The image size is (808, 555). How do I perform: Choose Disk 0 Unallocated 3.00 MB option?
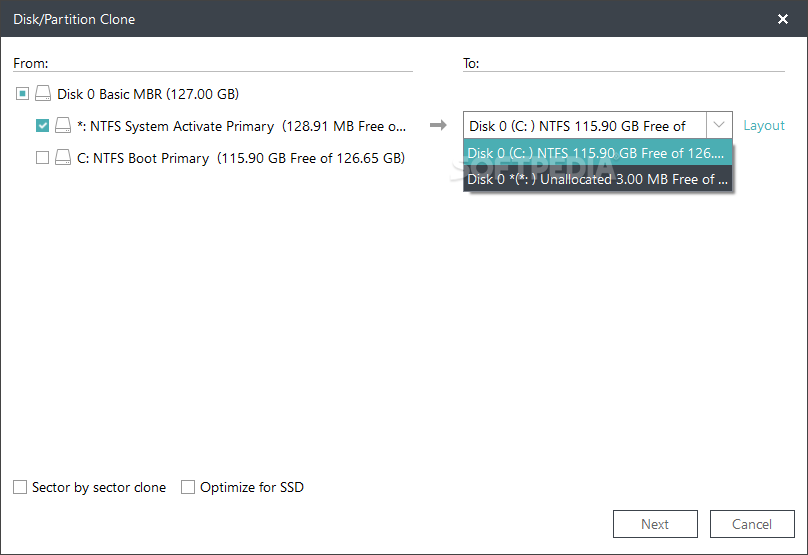[598, 179]
